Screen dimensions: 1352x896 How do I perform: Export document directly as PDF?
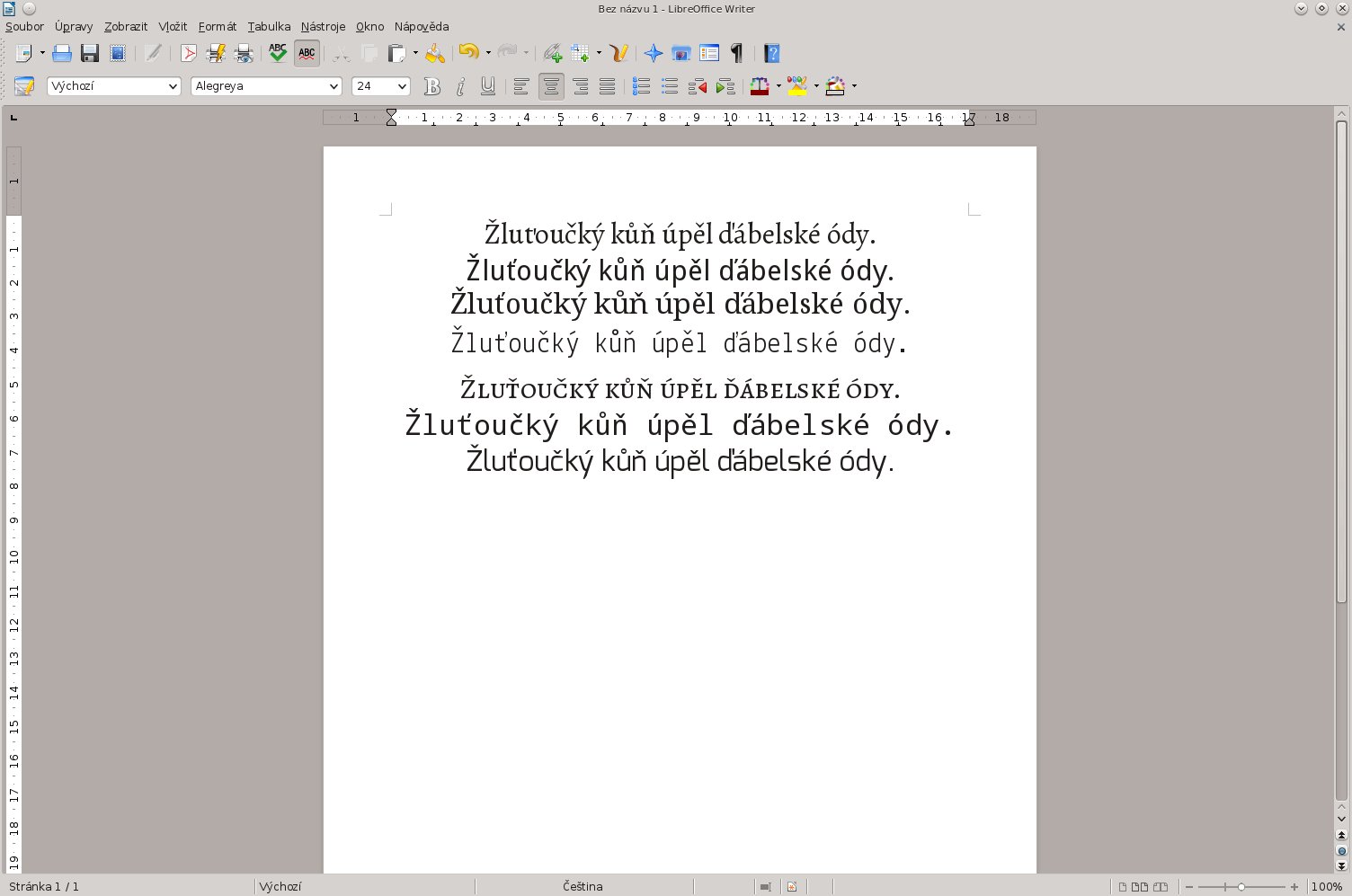point(189,54)
